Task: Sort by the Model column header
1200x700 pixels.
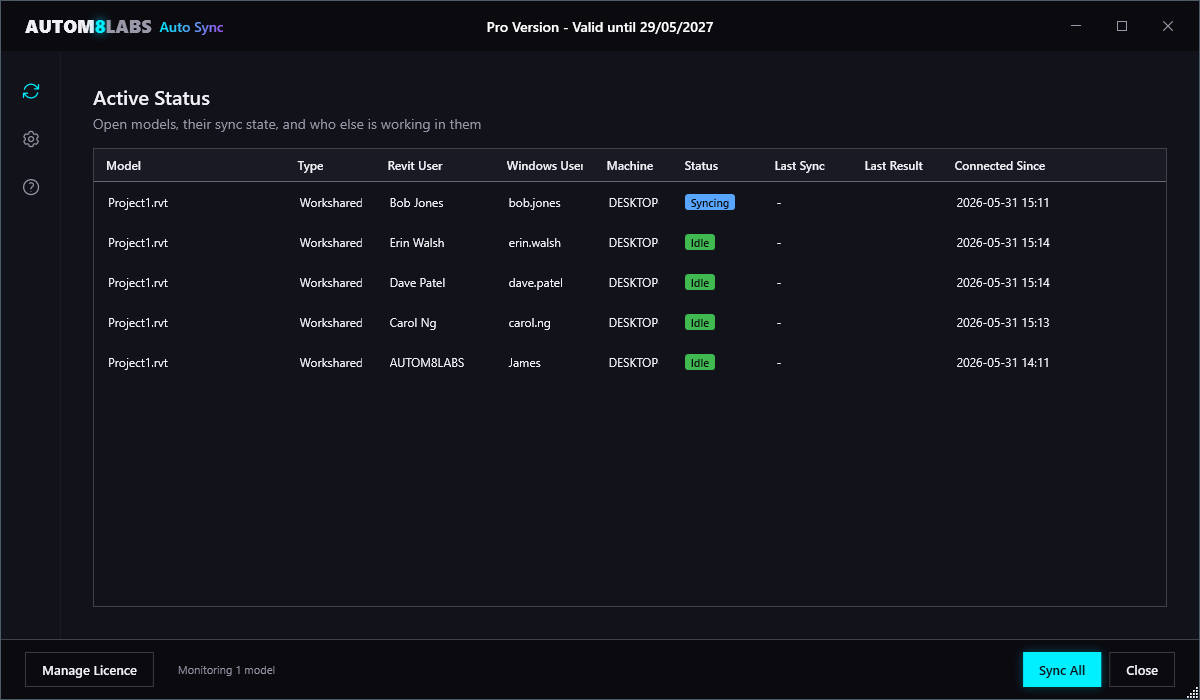Action: point(124,166)
